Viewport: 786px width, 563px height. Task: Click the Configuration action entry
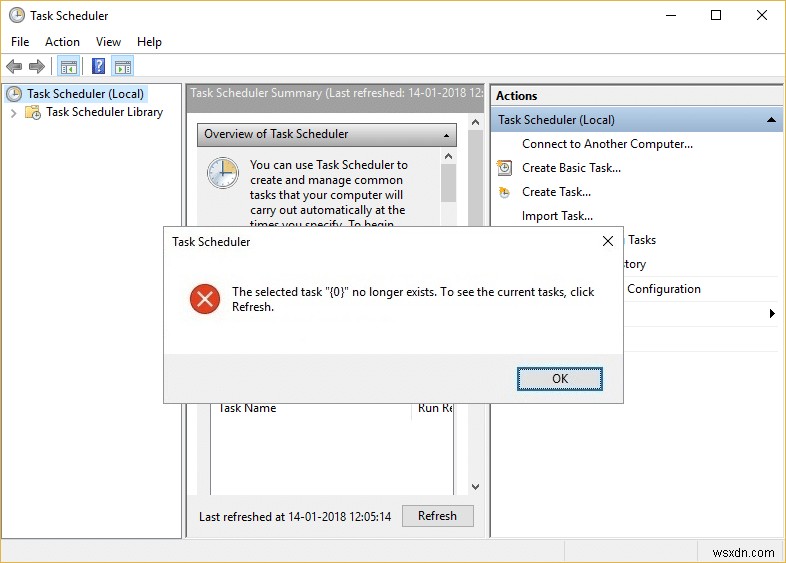click(x=664, y=289)
